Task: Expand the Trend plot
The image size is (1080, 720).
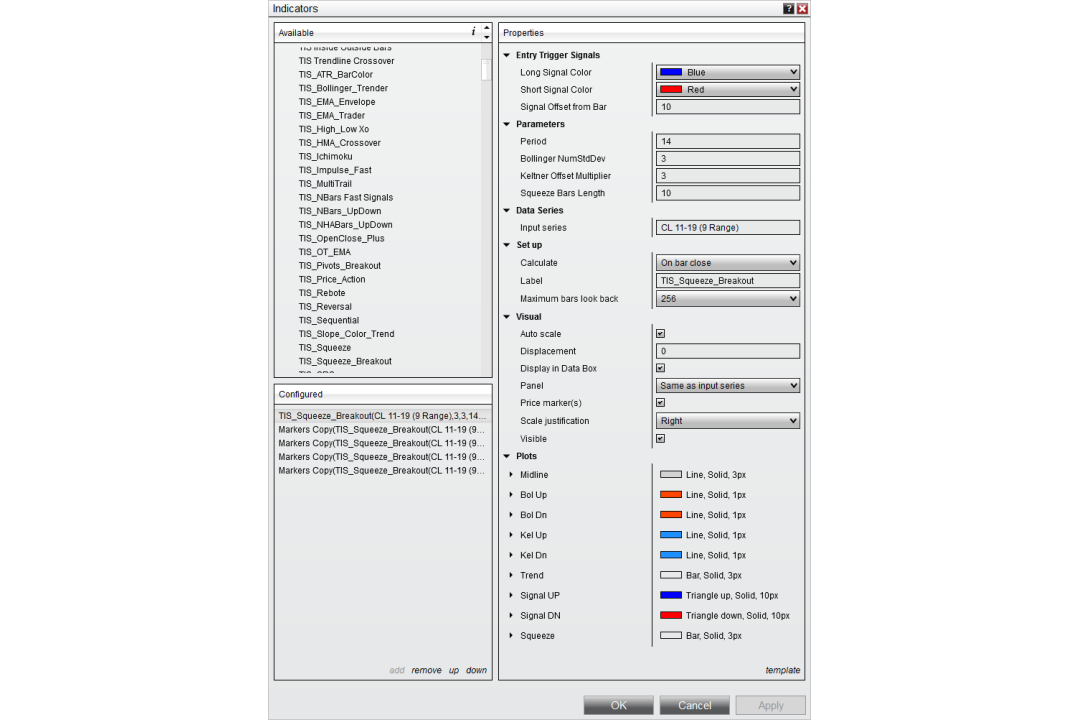Action: click(x=511, y=575)
